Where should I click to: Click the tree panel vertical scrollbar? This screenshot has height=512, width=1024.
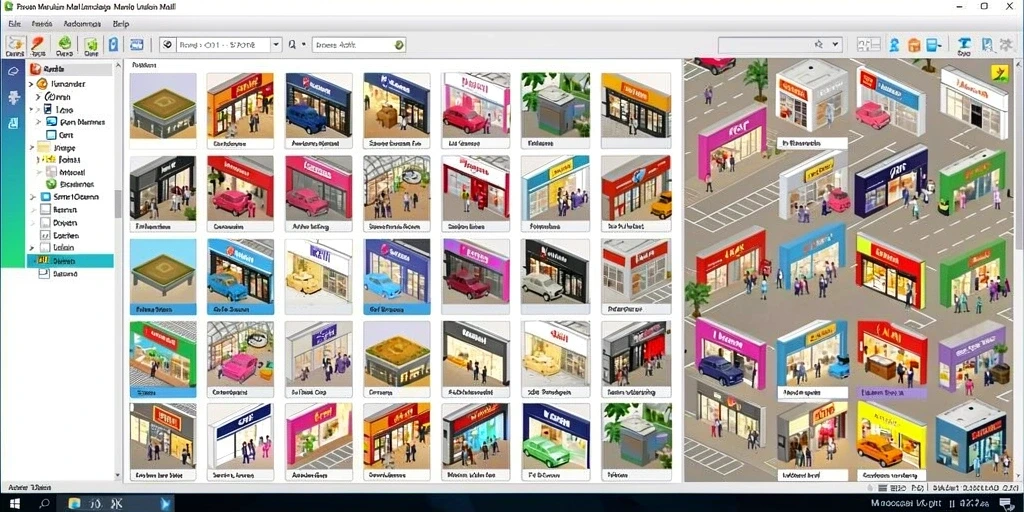point(118,204)
